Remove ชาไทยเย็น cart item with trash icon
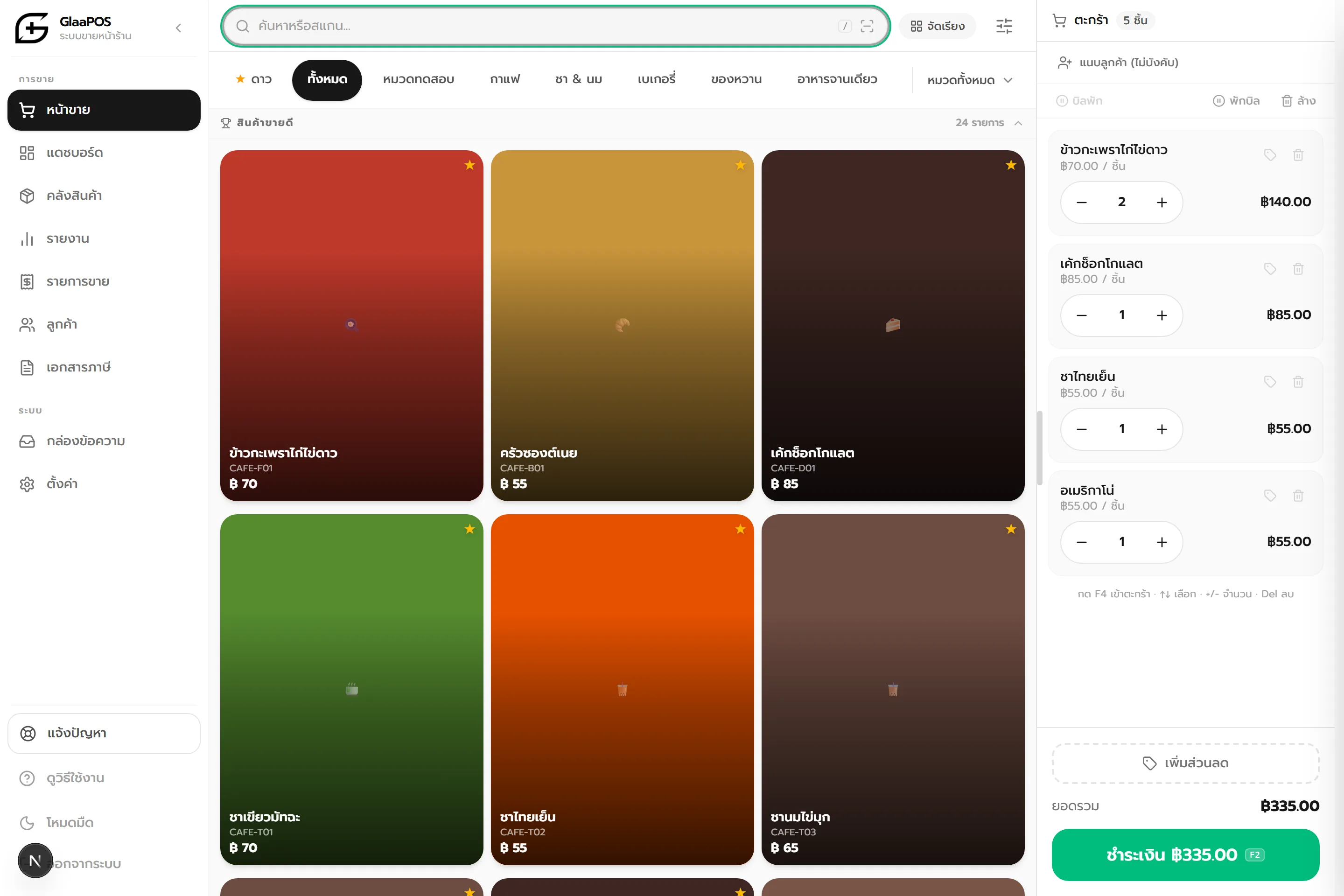This screenshot has width=1344, height=896. 1298,382
